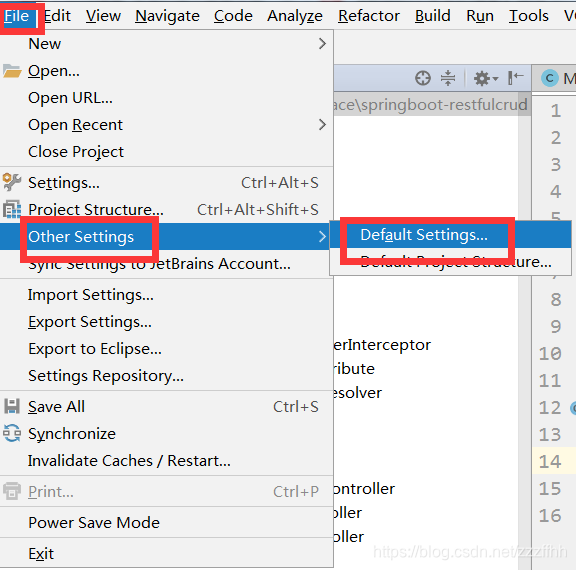
Task: Click the wrench icon beside Settings...
Action: (12, 182)
